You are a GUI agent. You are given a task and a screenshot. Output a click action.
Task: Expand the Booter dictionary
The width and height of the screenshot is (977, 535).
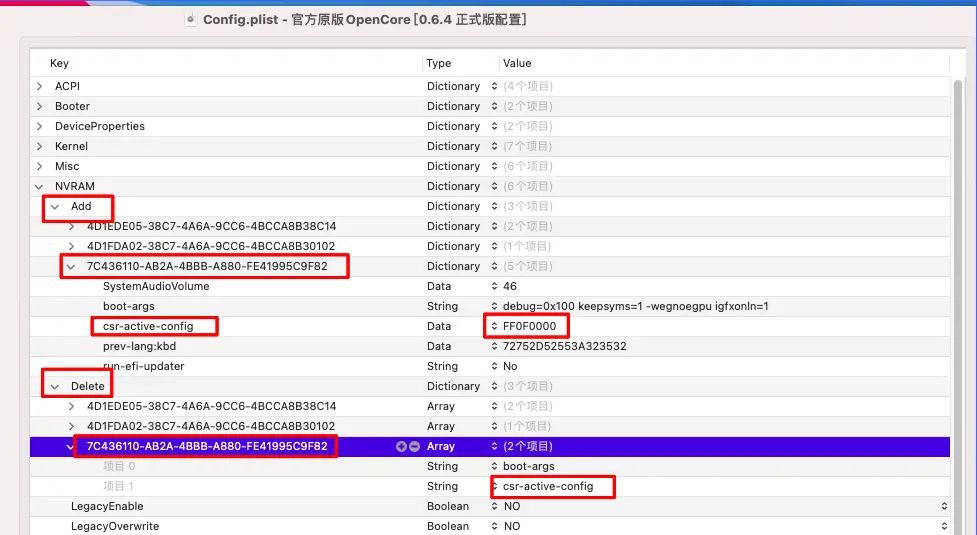pyautogui.click(x=40, y=106)
